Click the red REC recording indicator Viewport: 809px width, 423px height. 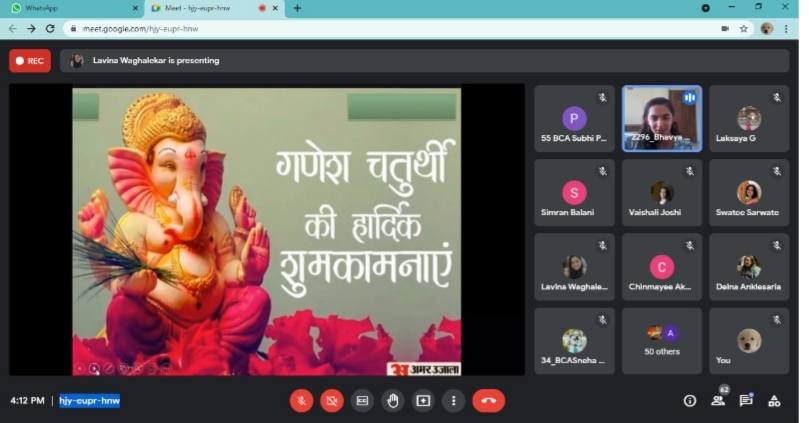click(30, 61)
